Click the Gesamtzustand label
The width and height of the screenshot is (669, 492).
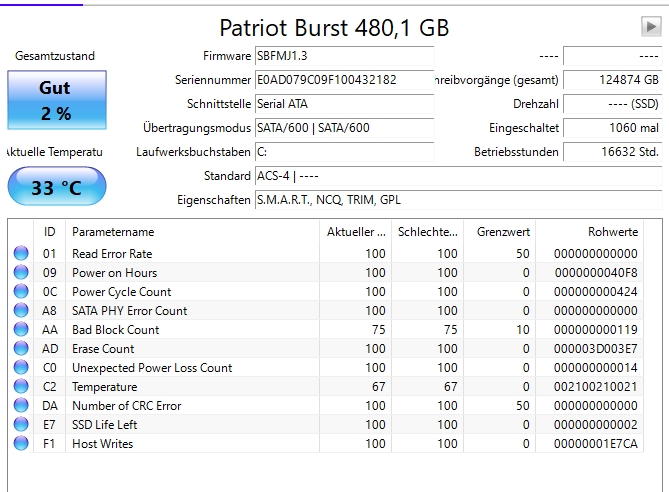pos(55,56)
